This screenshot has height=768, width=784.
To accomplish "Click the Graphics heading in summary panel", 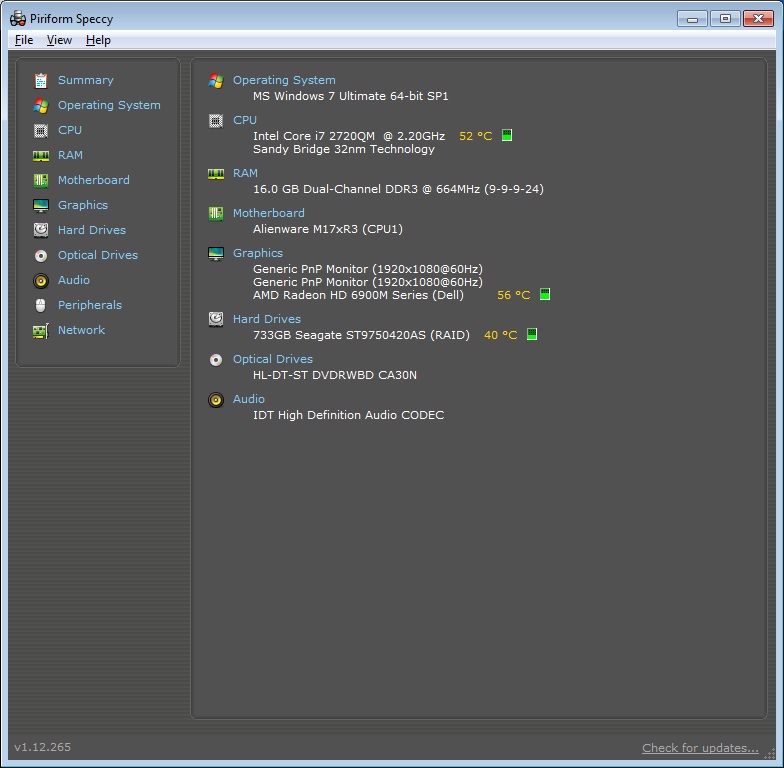I will [258, 253].
